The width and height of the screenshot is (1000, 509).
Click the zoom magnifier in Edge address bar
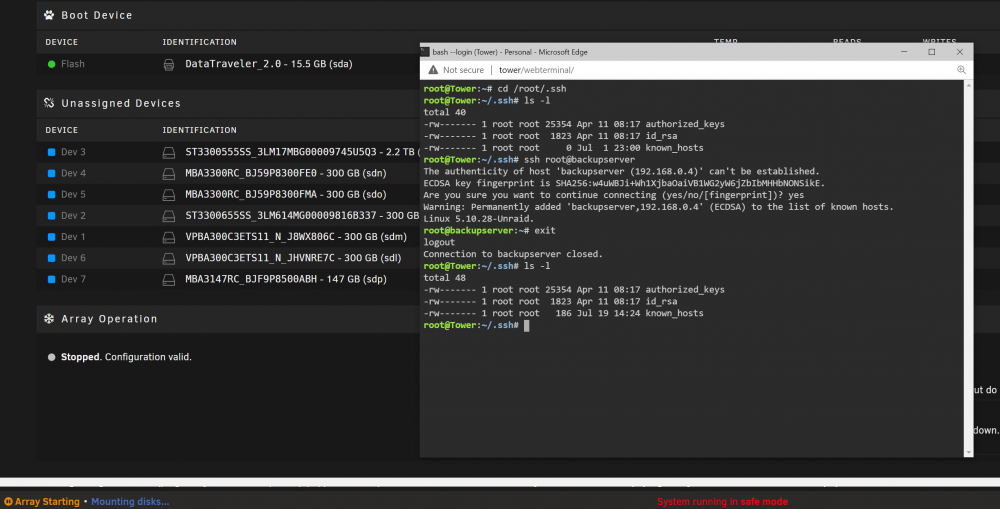coord(961,70)
